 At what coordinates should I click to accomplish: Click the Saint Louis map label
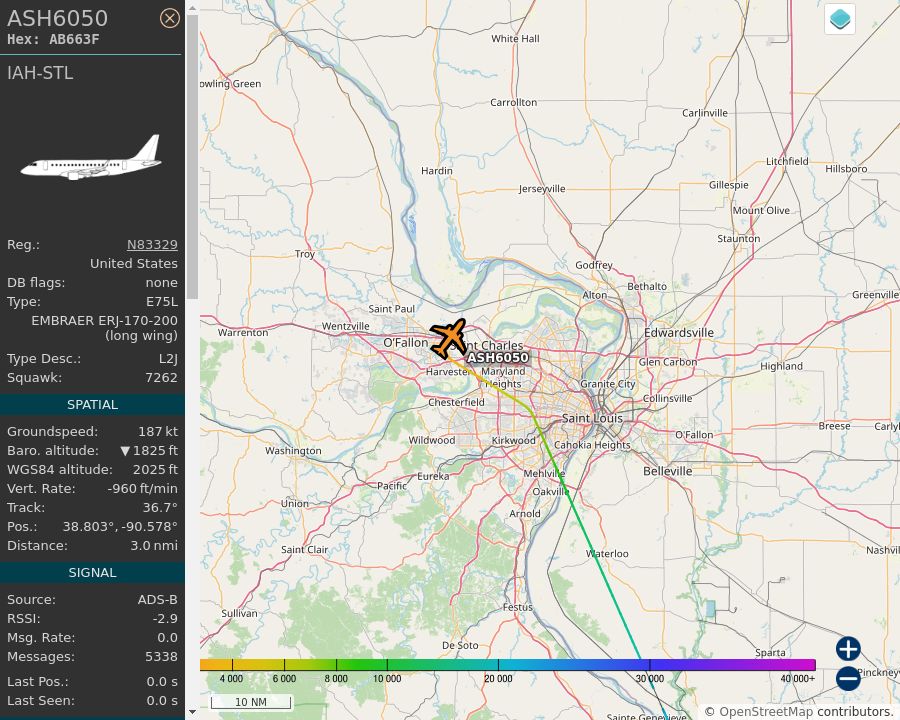(592, 418)
